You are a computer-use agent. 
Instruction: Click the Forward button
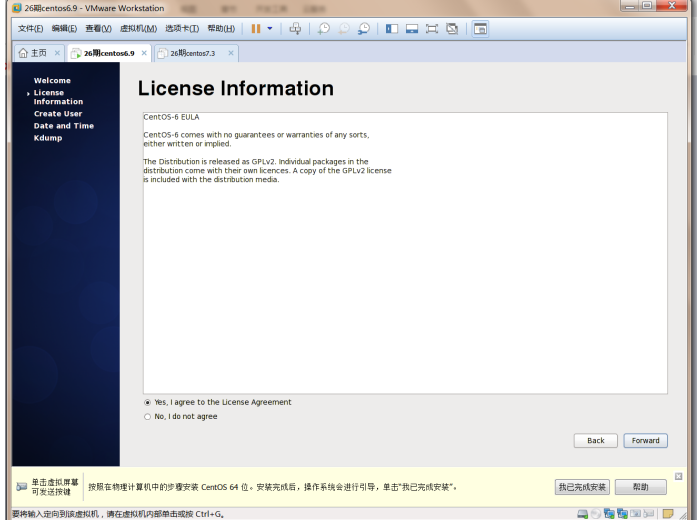(x=645, y=441)
